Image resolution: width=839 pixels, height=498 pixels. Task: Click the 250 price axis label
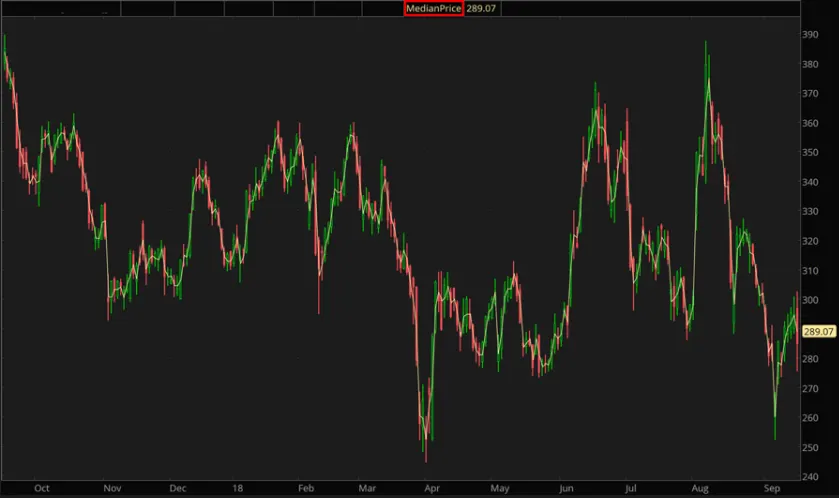coord(810,448)
